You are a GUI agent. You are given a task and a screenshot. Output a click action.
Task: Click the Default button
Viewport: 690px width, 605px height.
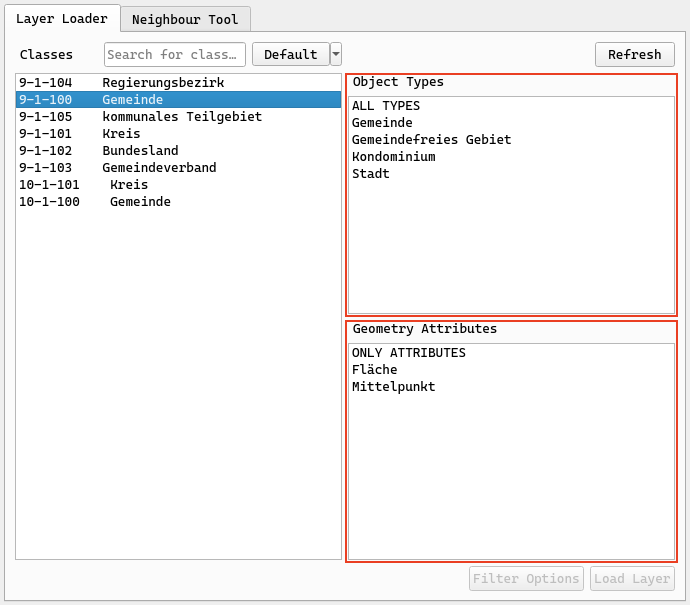click(290, 55)
